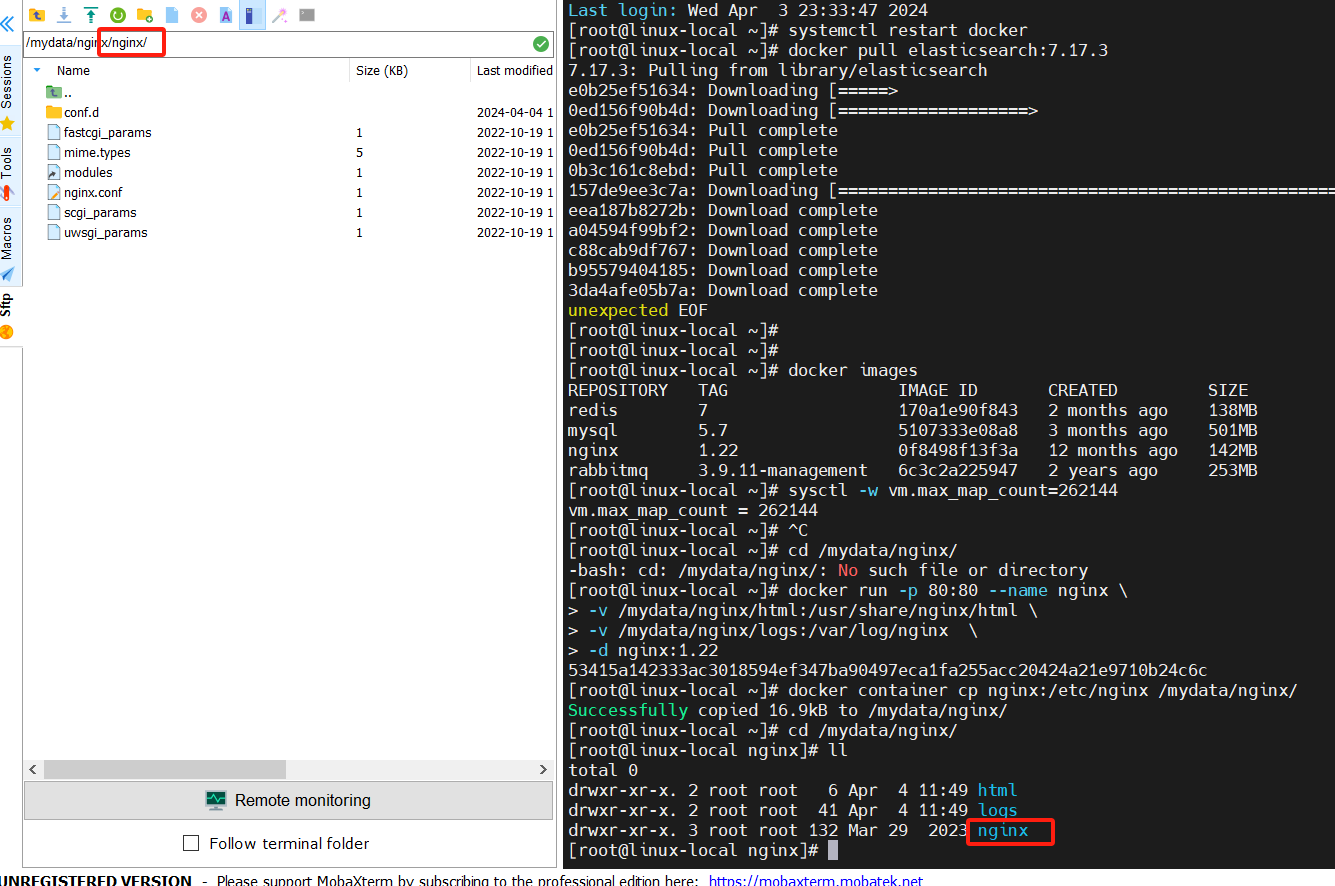Switch to the Tools side tab
The image size is (1335, 886).
(x=8, y=163)
